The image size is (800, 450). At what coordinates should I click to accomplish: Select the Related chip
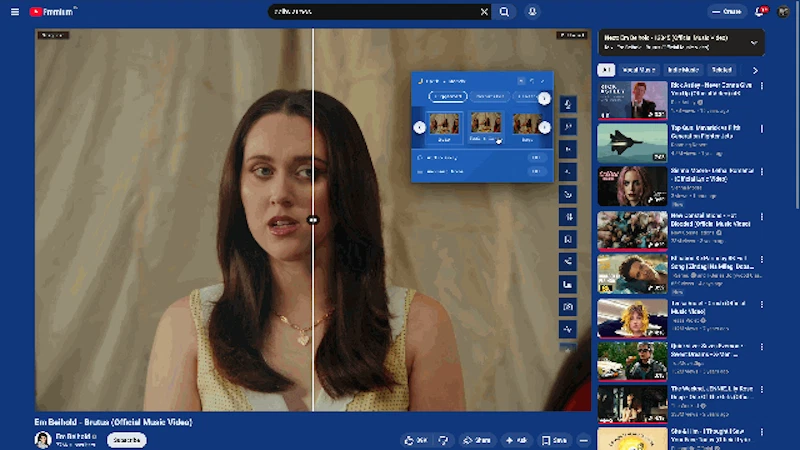tap(721, 70)
